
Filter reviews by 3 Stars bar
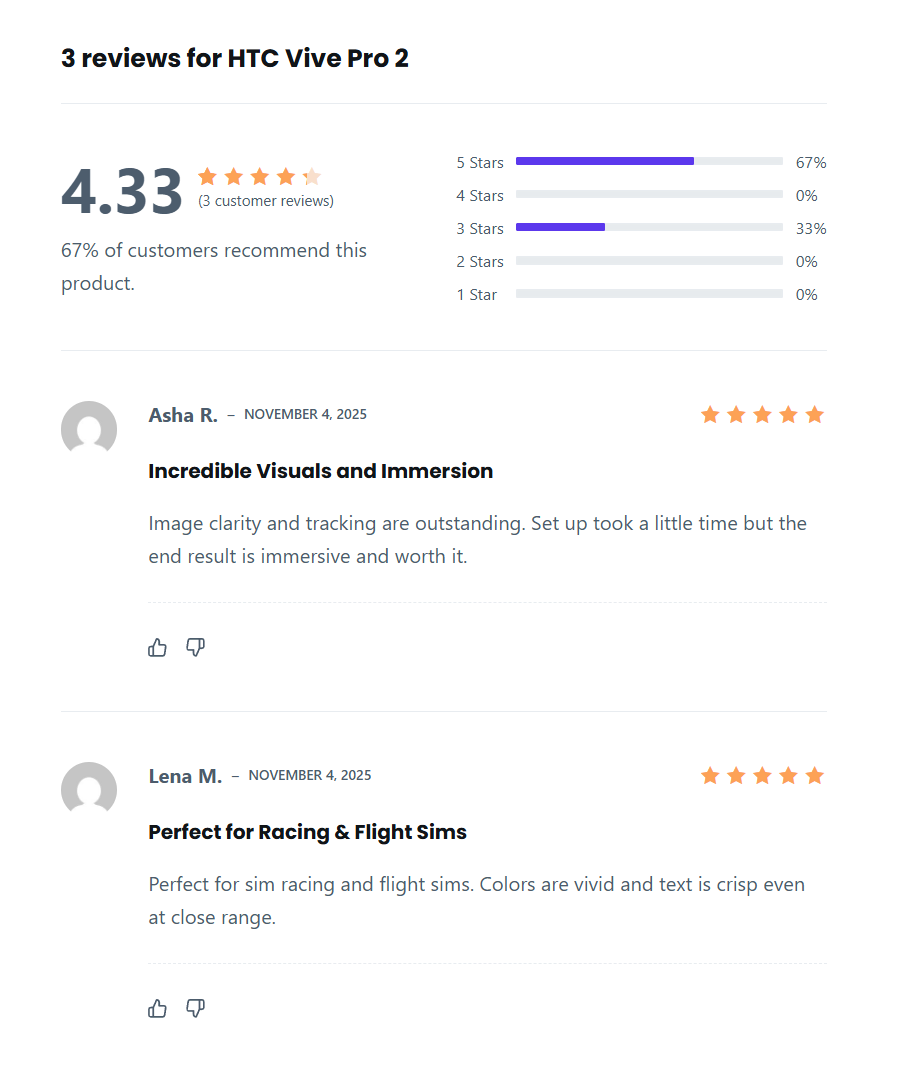649,228
